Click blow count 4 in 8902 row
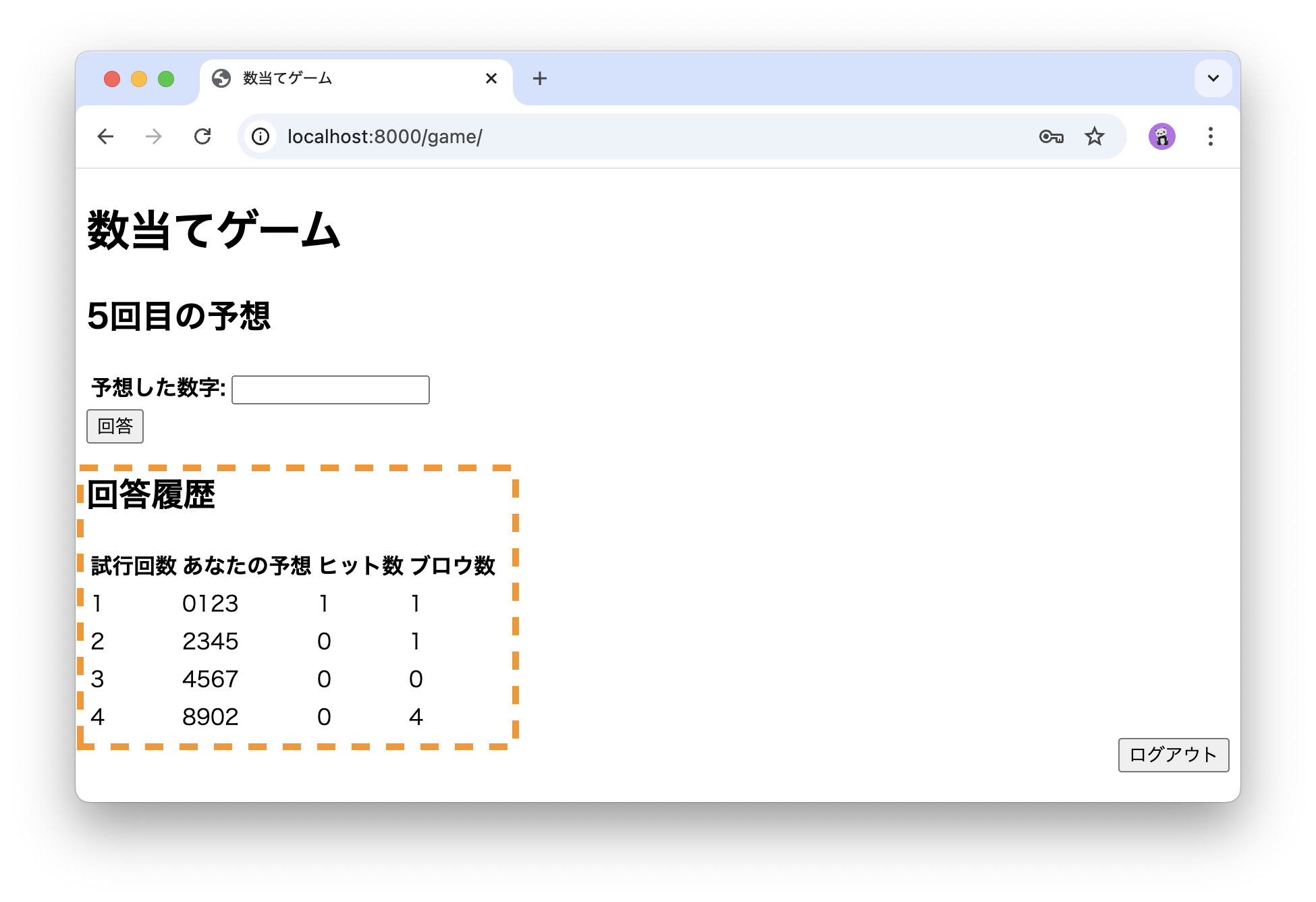The image size is (1316, 902). tap(416, 717)
